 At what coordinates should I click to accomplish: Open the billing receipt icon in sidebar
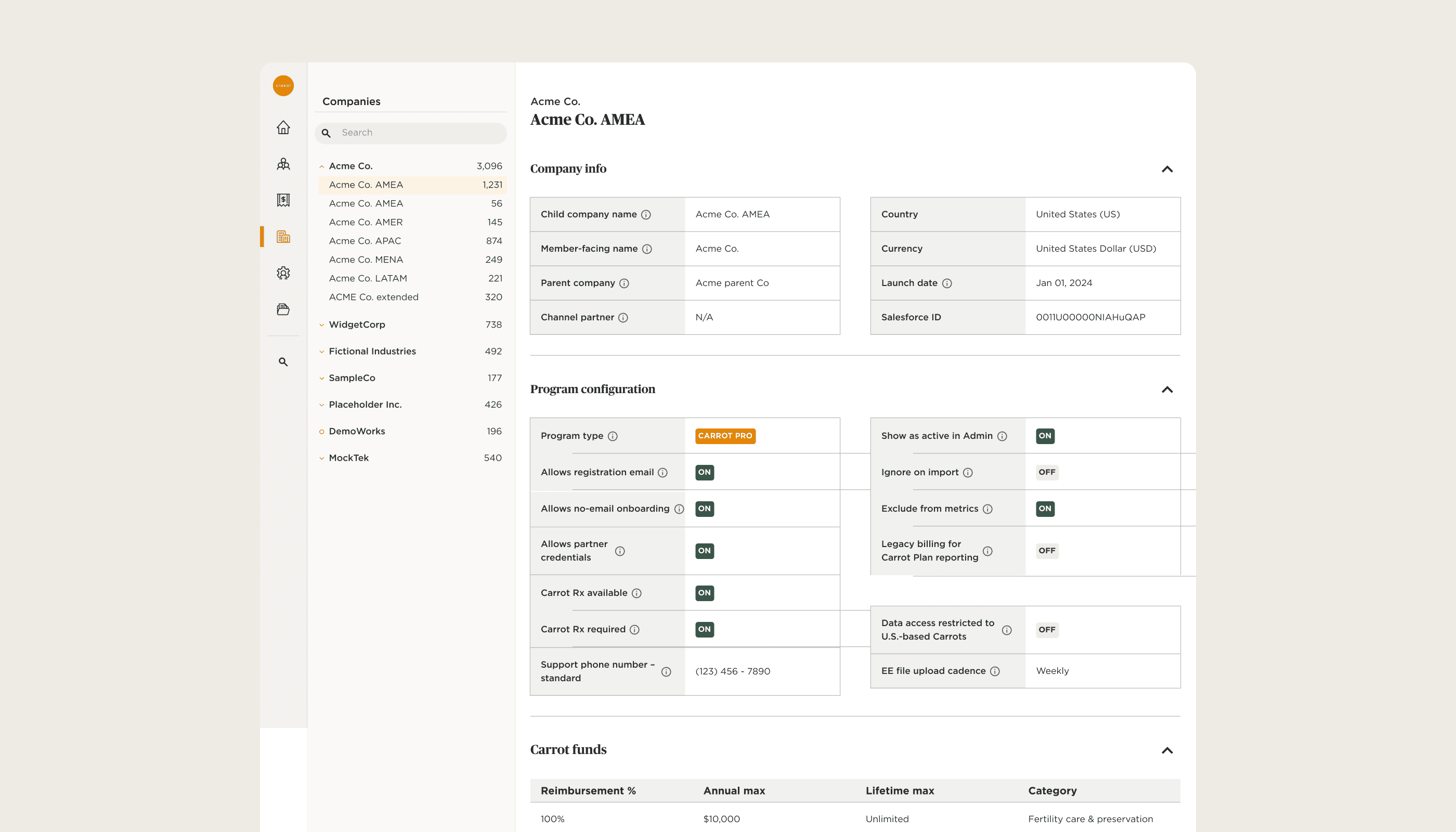[283, 200]
